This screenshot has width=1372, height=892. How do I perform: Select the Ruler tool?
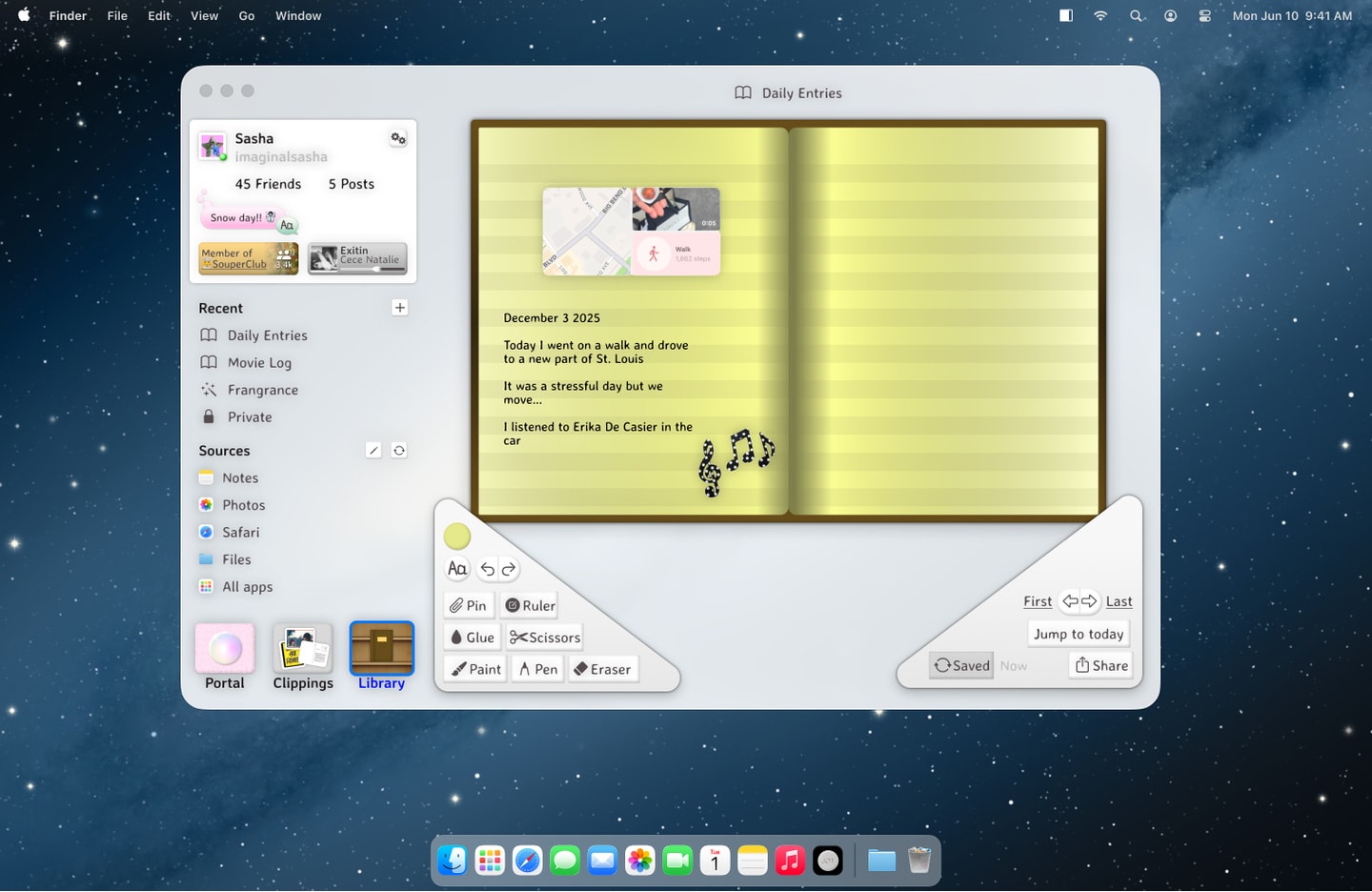click(530, 606)
